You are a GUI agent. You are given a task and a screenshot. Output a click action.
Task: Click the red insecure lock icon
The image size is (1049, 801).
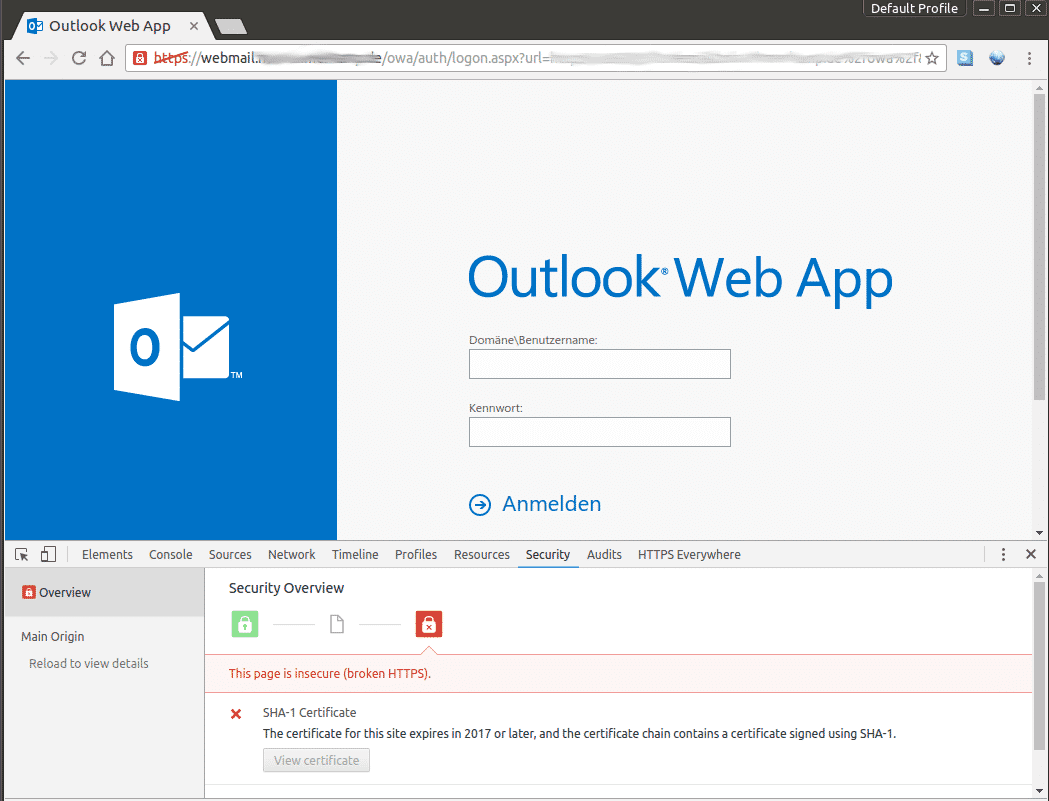(429, 624)
